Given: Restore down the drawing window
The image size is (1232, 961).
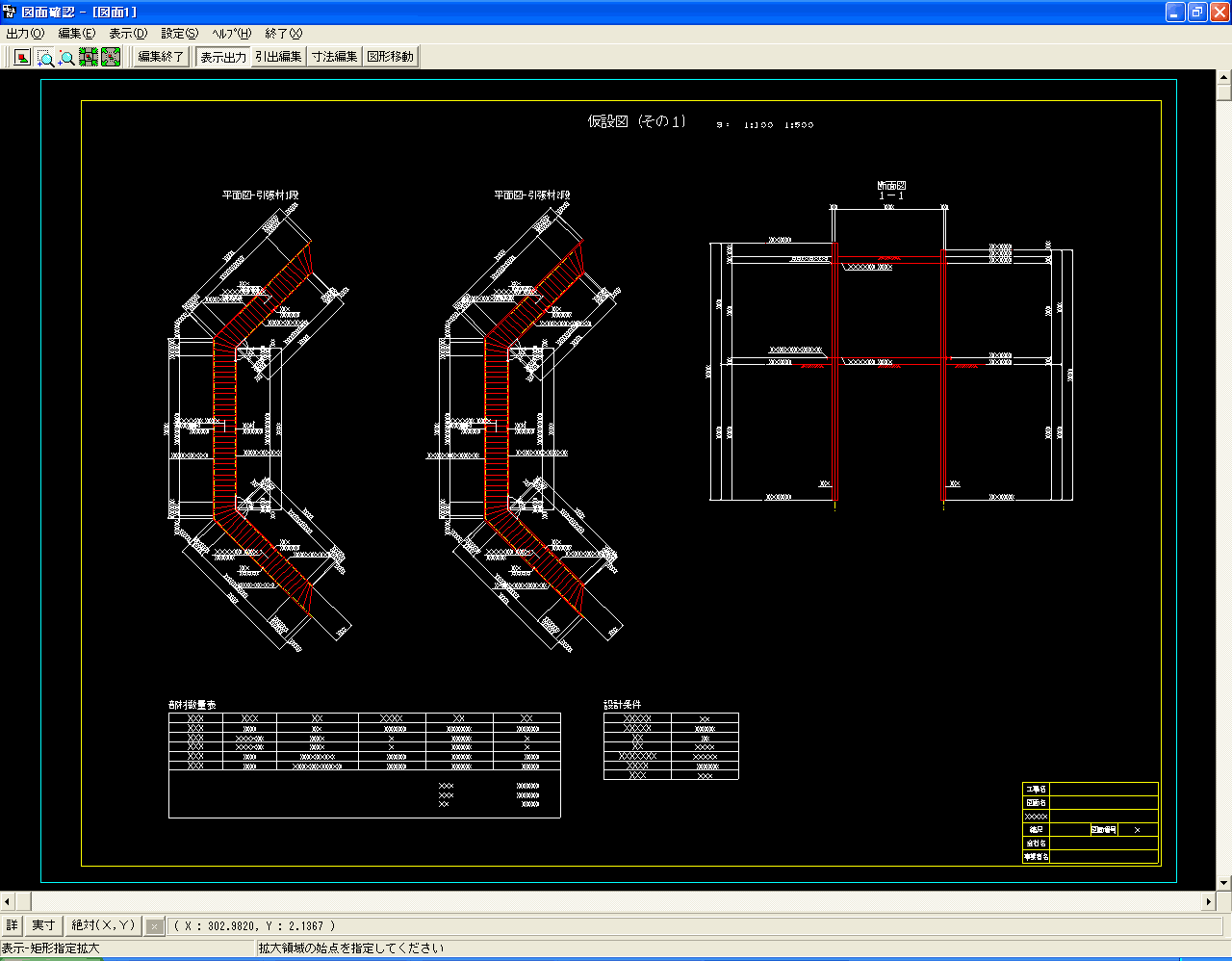Looking at the screenshot, I should click(x=1197, y=12).
